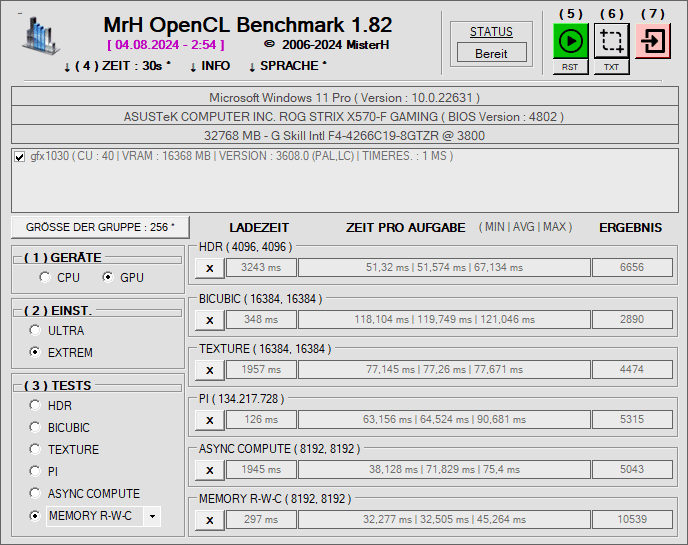Click the BICUBIC result value 2890
The height and width of the screenshot is (545, 688).
[x=632, y=319]
